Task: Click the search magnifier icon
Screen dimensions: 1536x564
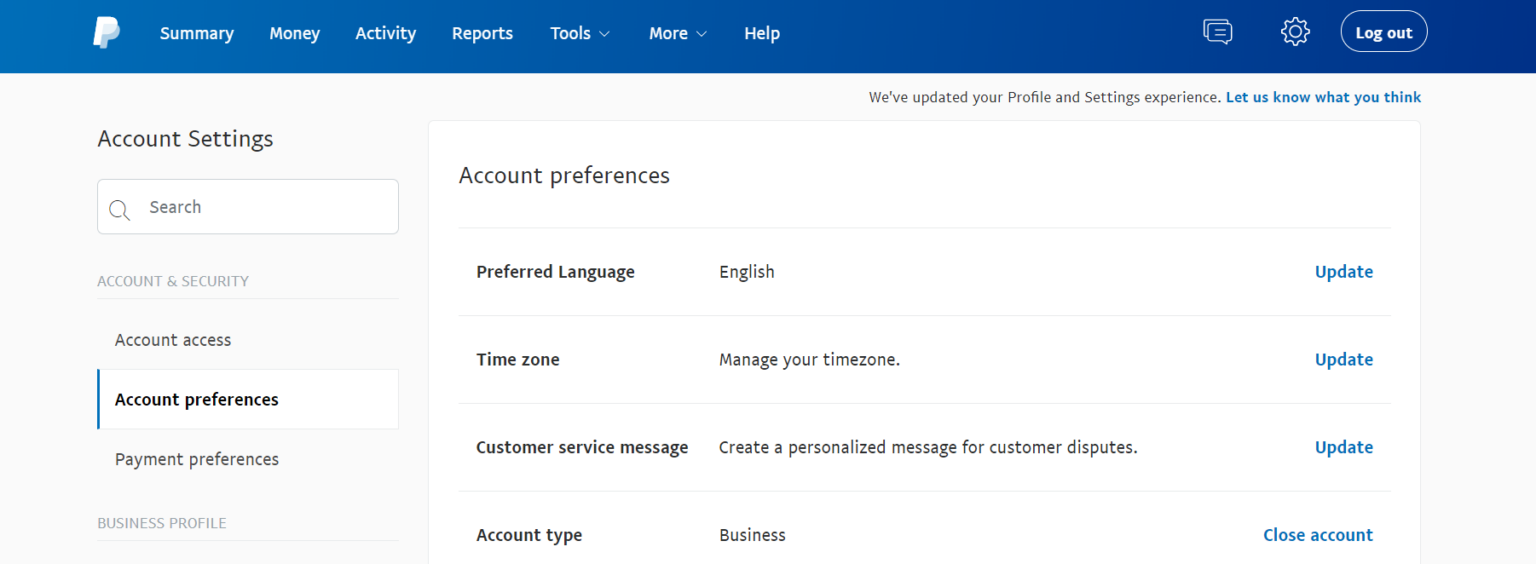Action: point(120,209)
